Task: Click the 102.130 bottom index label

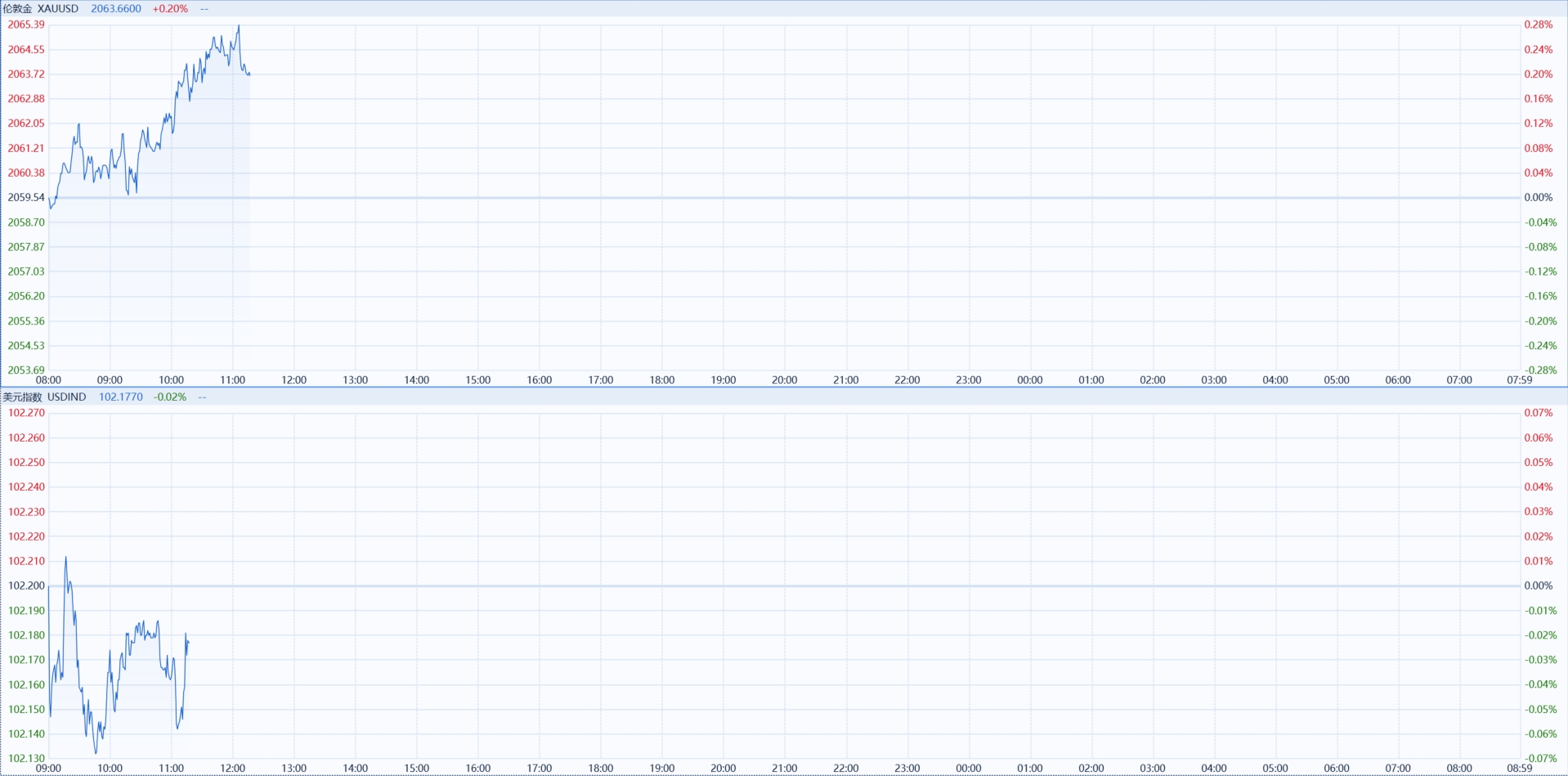Action: point(26,759)
